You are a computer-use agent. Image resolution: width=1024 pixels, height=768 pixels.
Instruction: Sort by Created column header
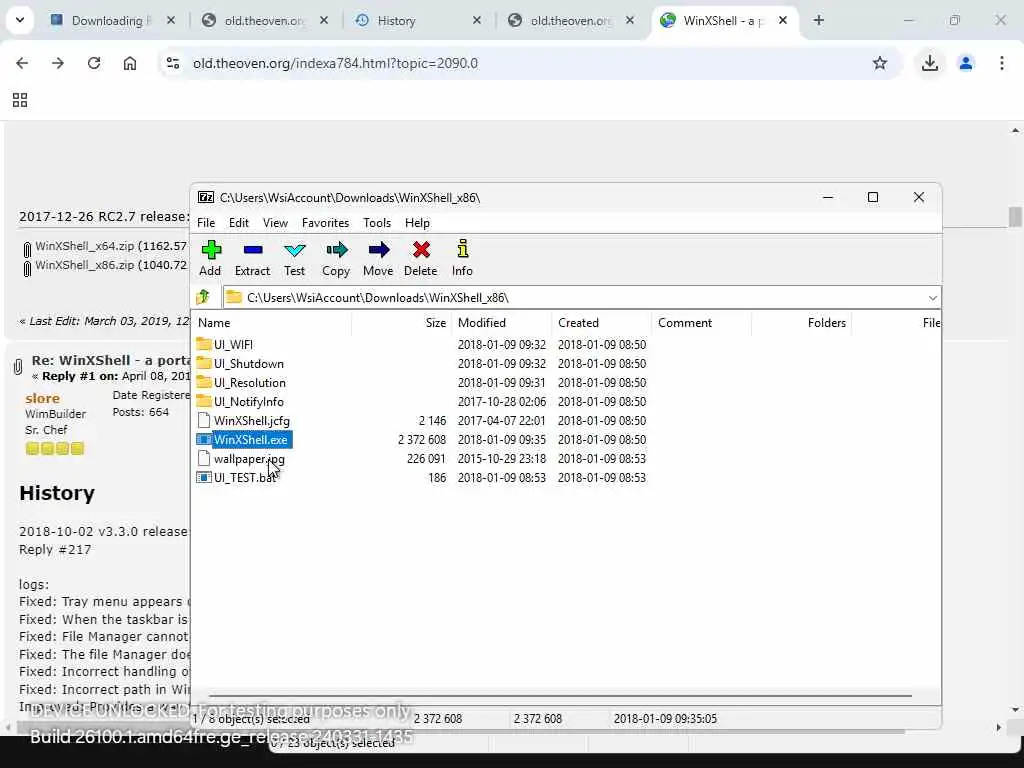[x=601, y=323]
